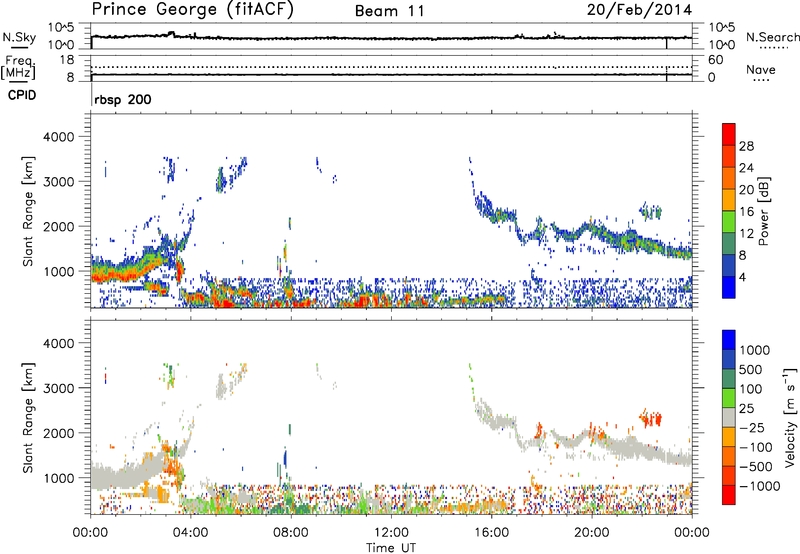Viewport: 800px width, 554px height.
Task: Select the "20:00" time axis tick label
Action: tap(592, 533)
